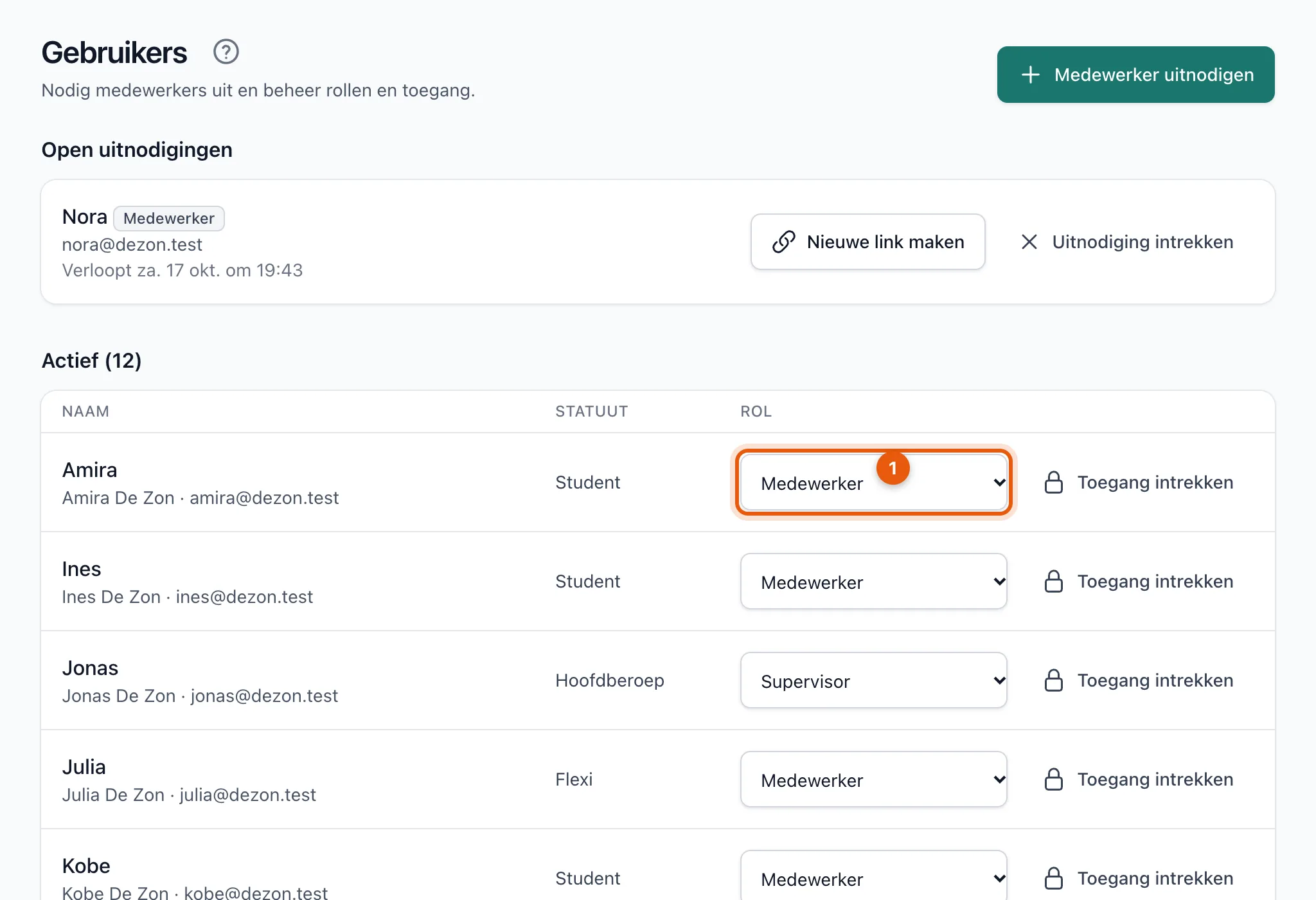The image size is (1316, 900).
Task: Revoke access text for Ines
Action: 1155,581
